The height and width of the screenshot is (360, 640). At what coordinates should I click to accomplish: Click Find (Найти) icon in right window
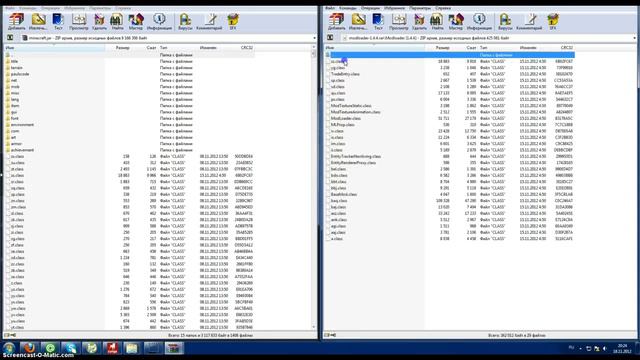(x=437, y=21)
